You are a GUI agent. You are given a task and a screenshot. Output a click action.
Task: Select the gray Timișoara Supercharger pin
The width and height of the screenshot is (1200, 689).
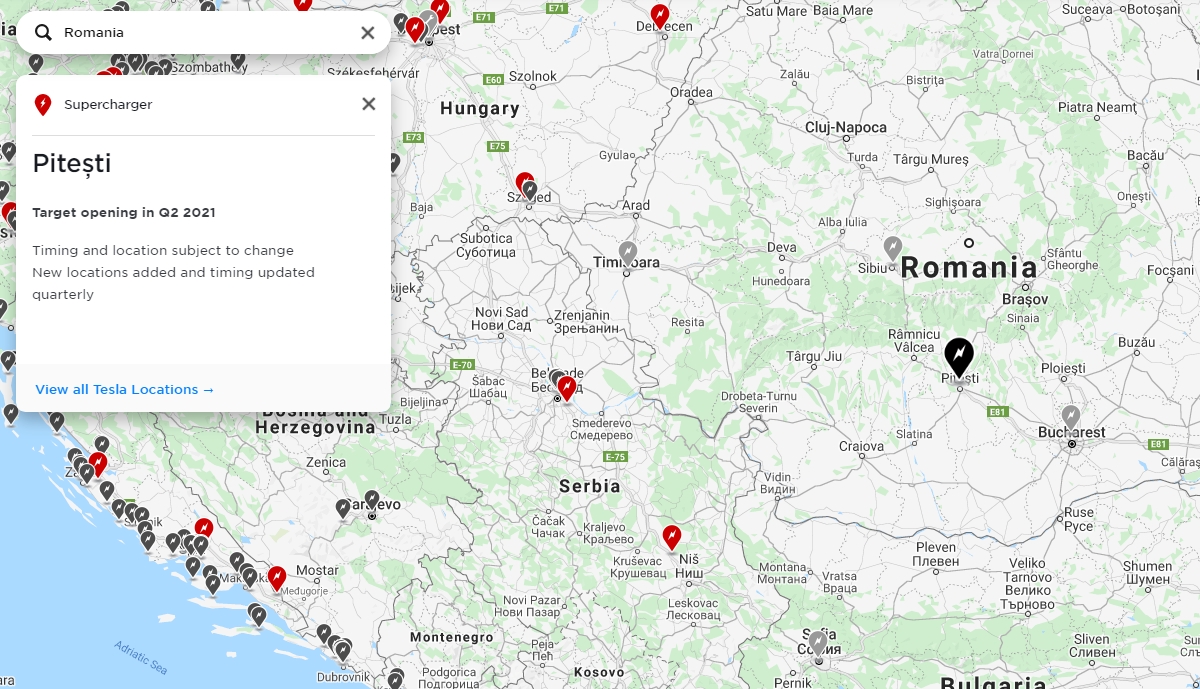(628, 253)
